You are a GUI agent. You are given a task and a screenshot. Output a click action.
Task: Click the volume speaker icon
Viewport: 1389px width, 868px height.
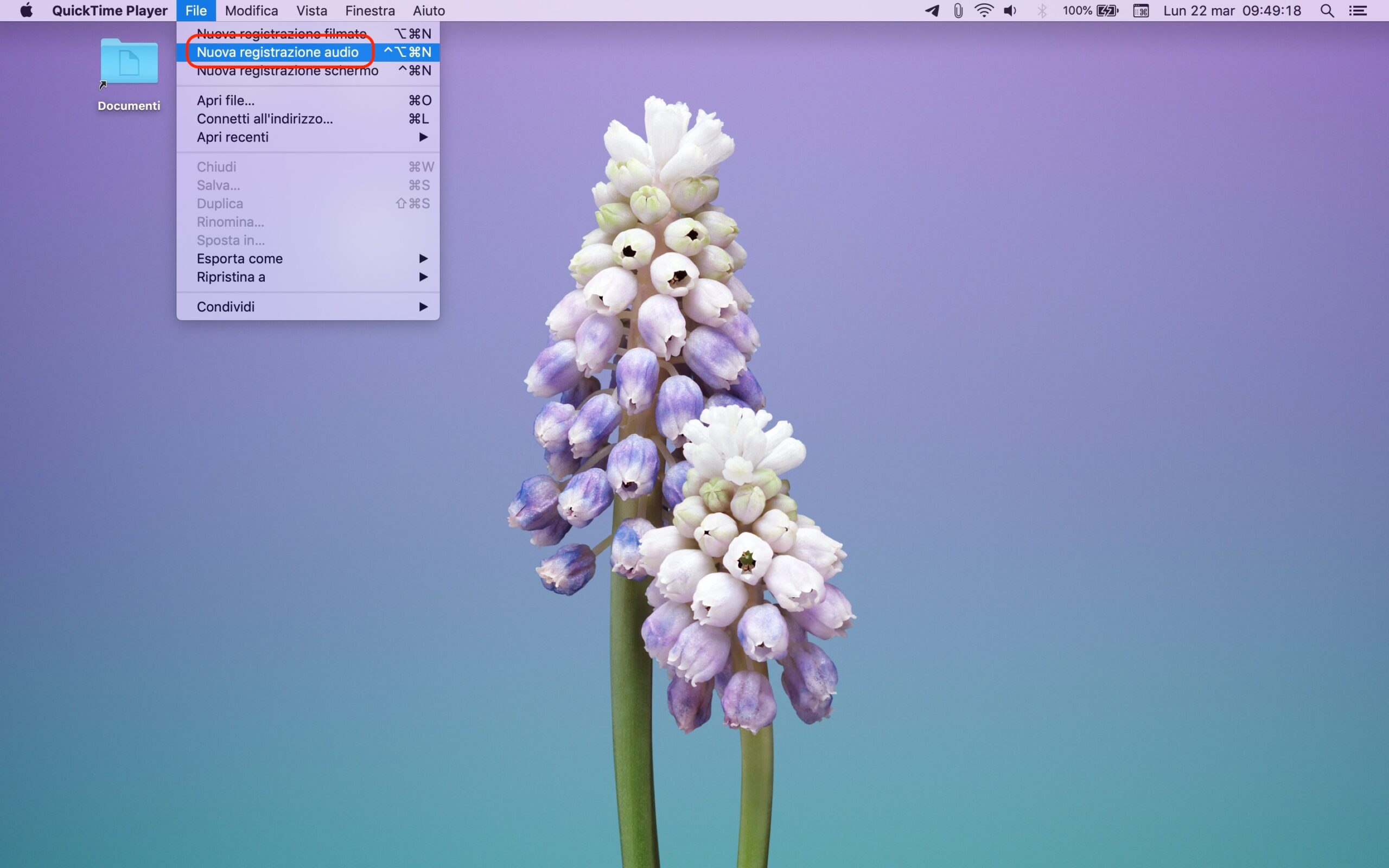tap(1010, 10)
